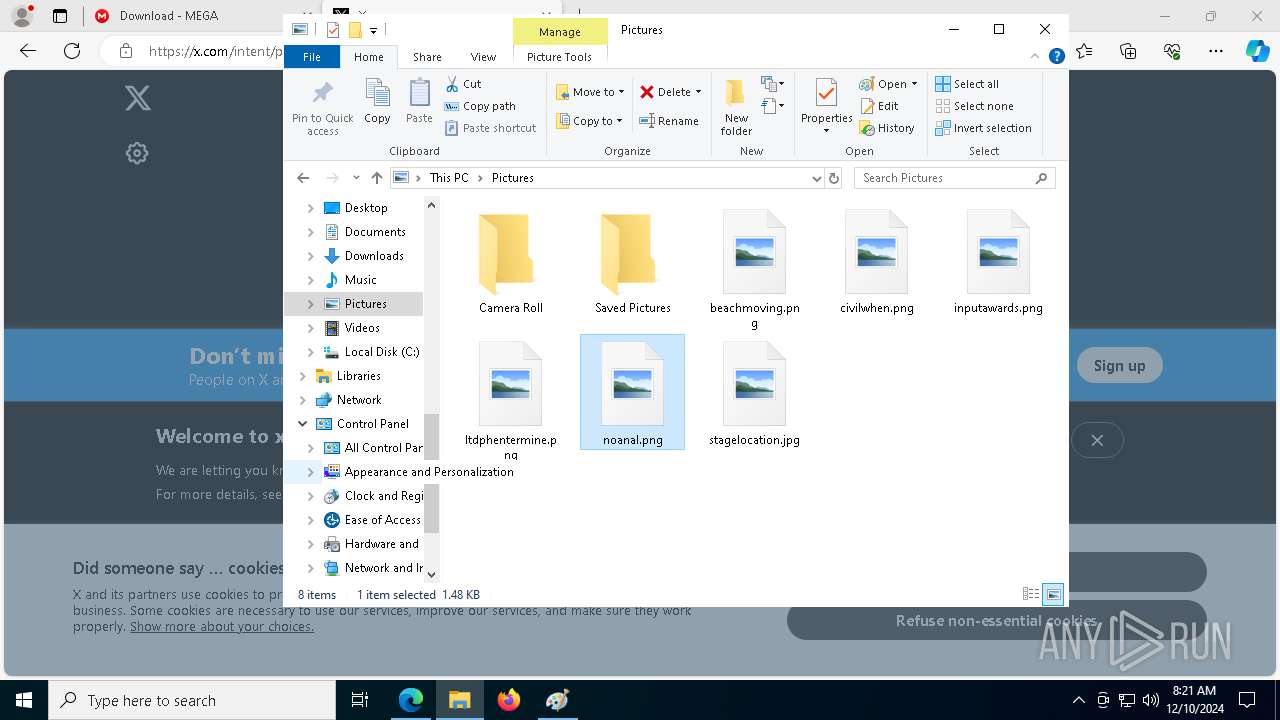The height and width of the screenshot is (720, 1280).
Task: Open file History
Action: click(887, 128)
